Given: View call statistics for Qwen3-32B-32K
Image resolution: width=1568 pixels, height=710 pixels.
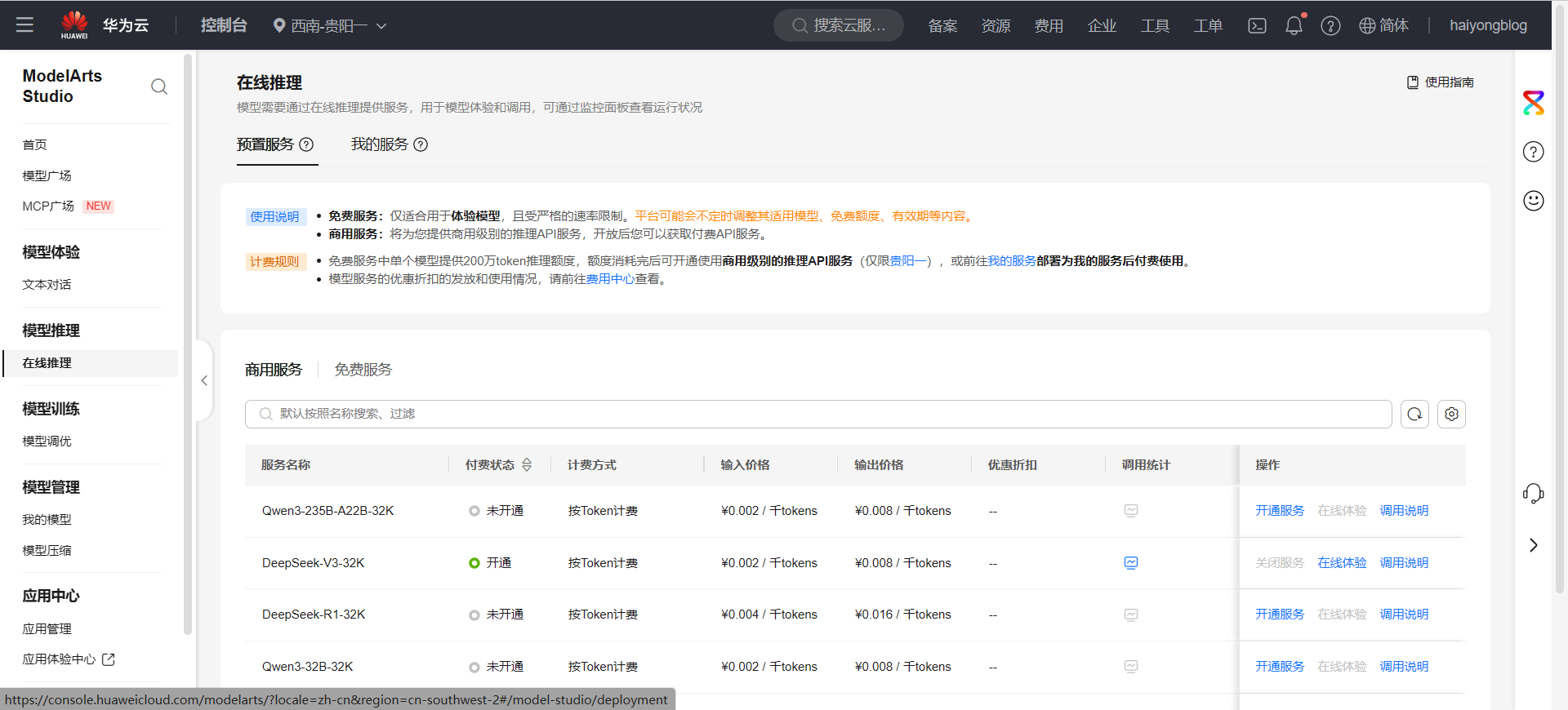Looking at the screenshot, I should point(1131,667).
